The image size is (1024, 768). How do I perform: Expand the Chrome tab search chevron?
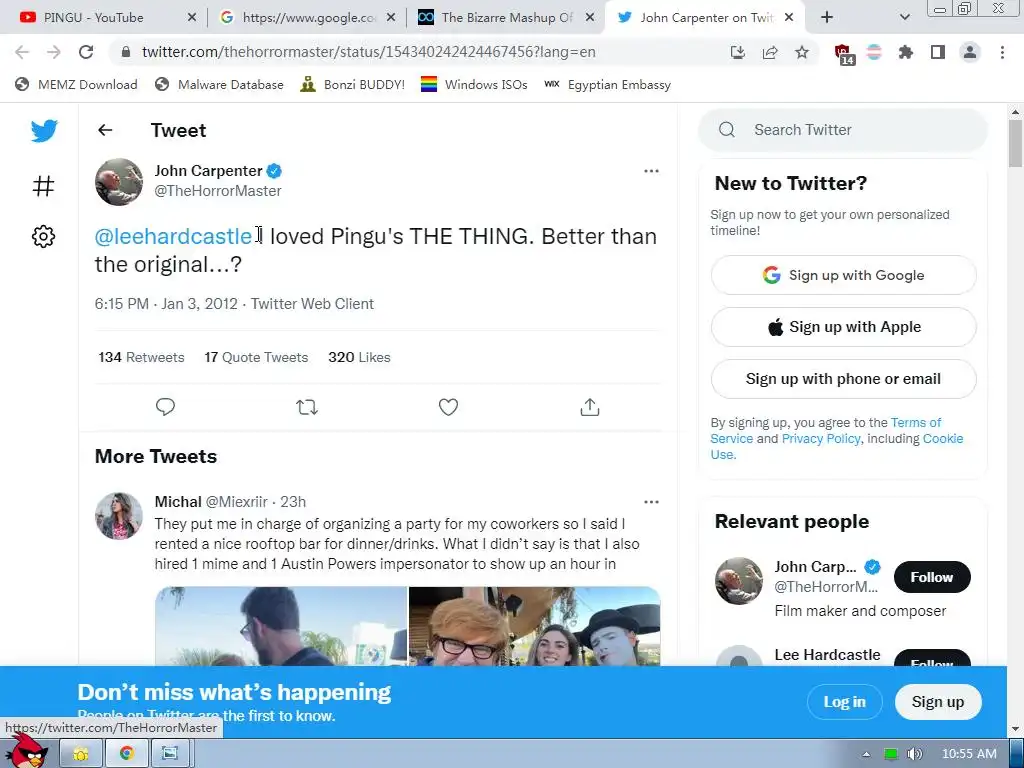tap(905, 17)
